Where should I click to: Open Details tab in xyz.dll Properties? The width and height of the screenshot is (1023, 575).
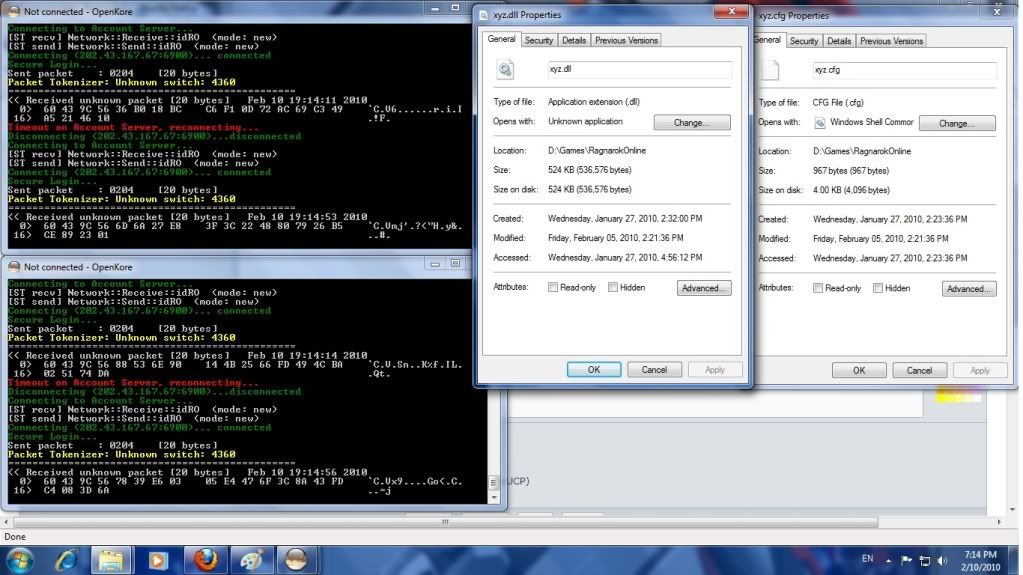pos(573,40)
